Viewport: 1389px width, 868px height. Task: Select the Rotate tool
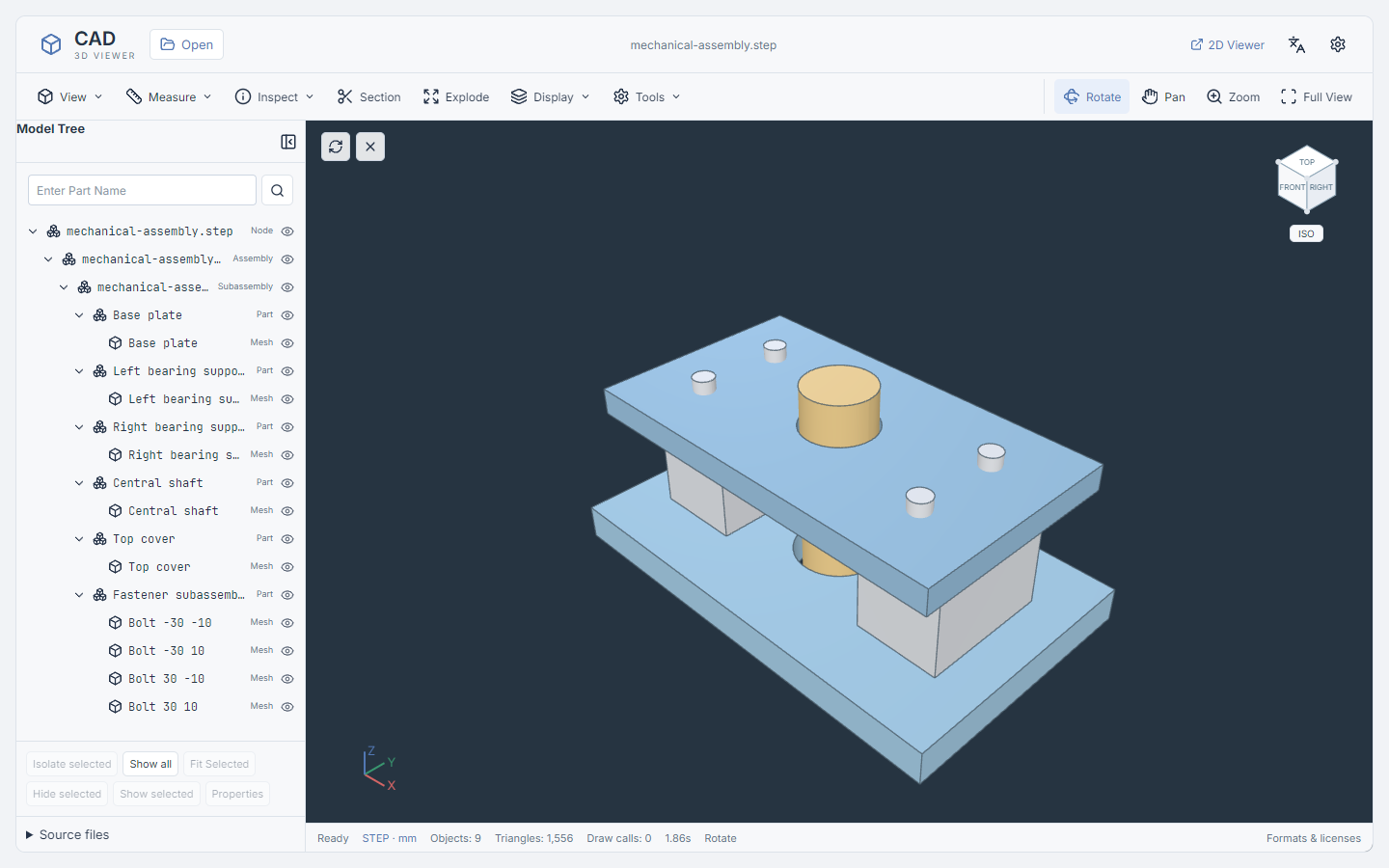1092,96
